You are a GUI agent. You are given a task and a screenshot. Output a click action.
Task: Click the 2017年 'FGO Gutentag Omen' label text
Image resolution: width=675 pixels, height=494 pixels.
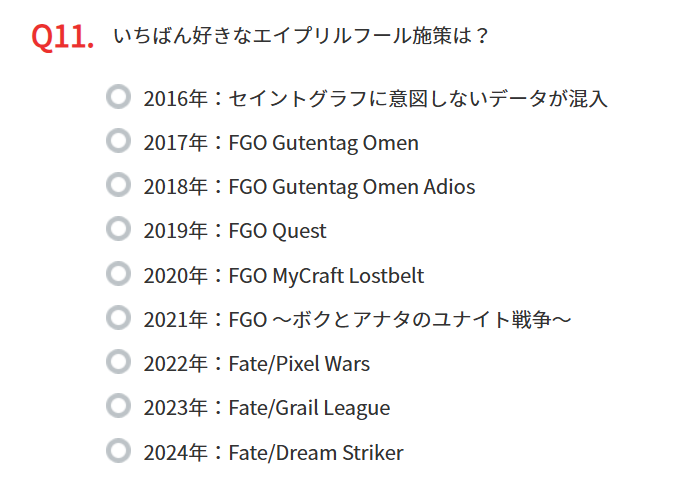point(323,143)
